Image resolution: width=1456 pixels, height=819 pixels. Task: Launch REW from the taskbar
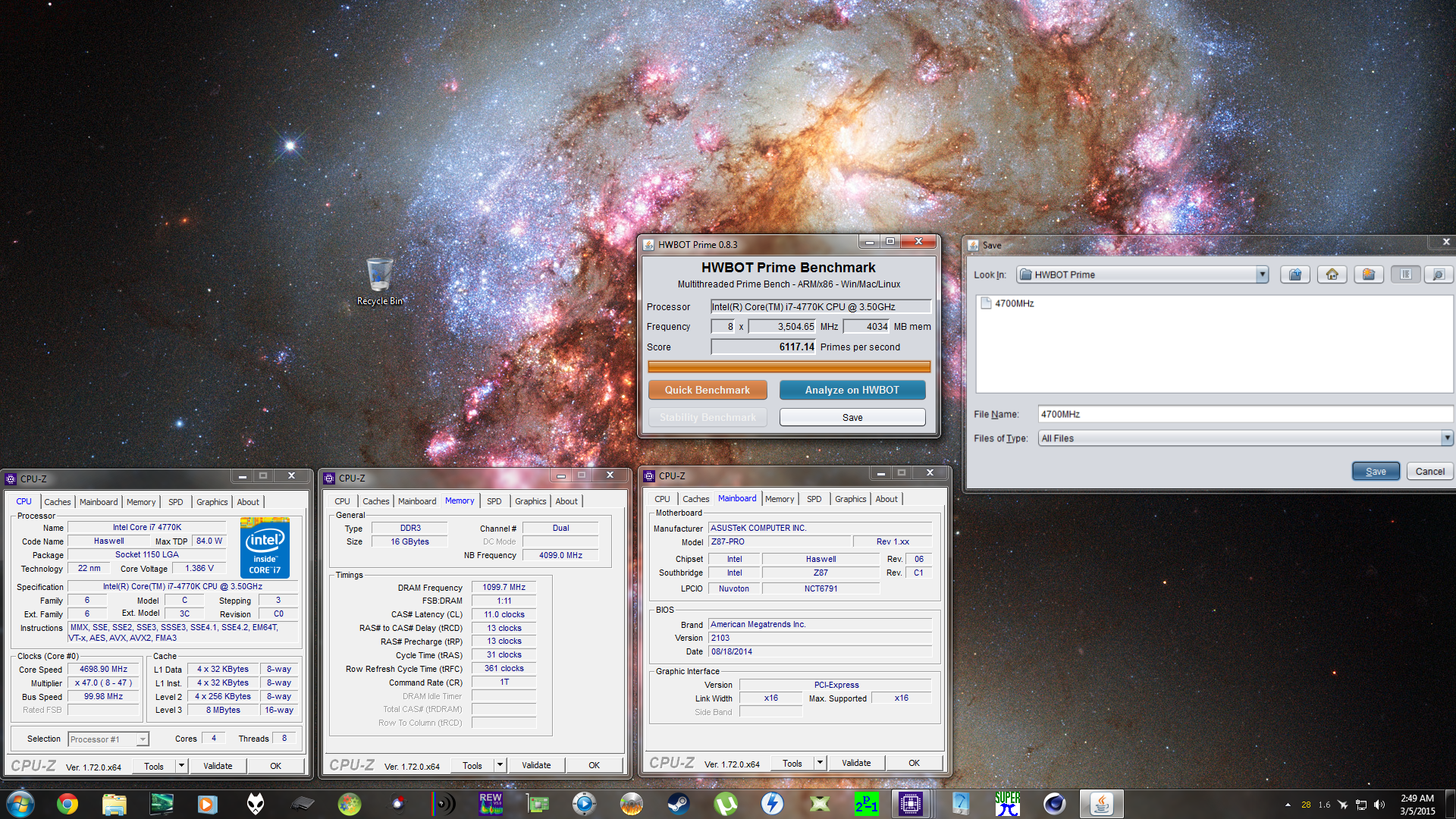[491, 804]
